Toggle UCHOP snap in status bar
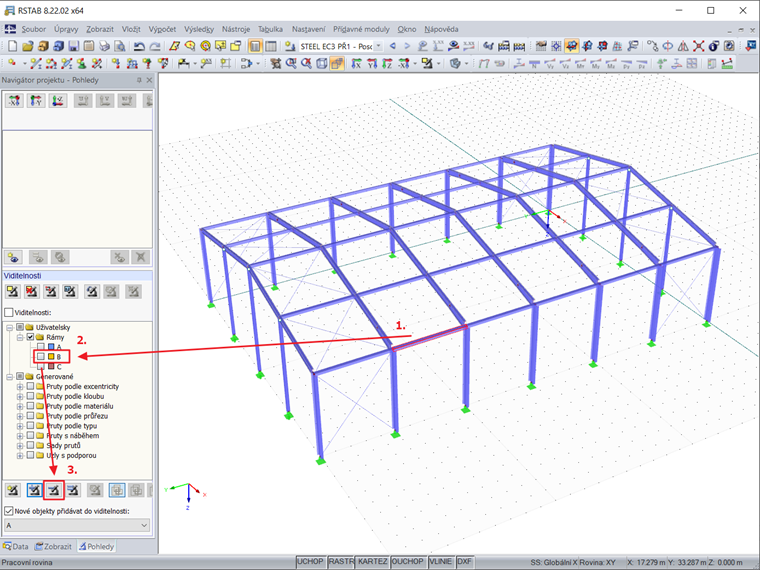Viewport: 760px width, 570px height. 310,562
